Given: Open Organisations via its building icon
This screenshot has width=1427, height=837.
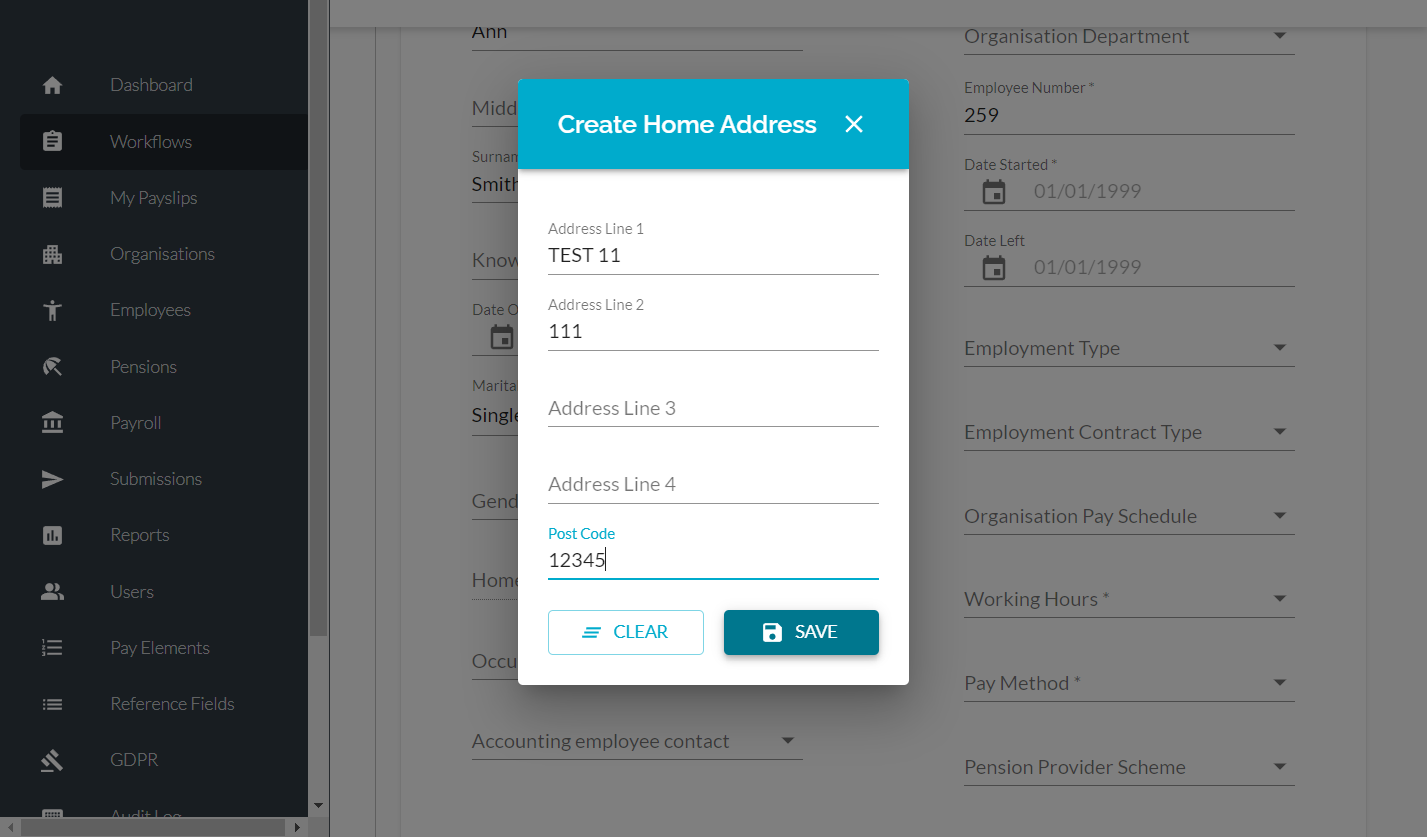Looking at the screenshot, I should coord(52,254).
